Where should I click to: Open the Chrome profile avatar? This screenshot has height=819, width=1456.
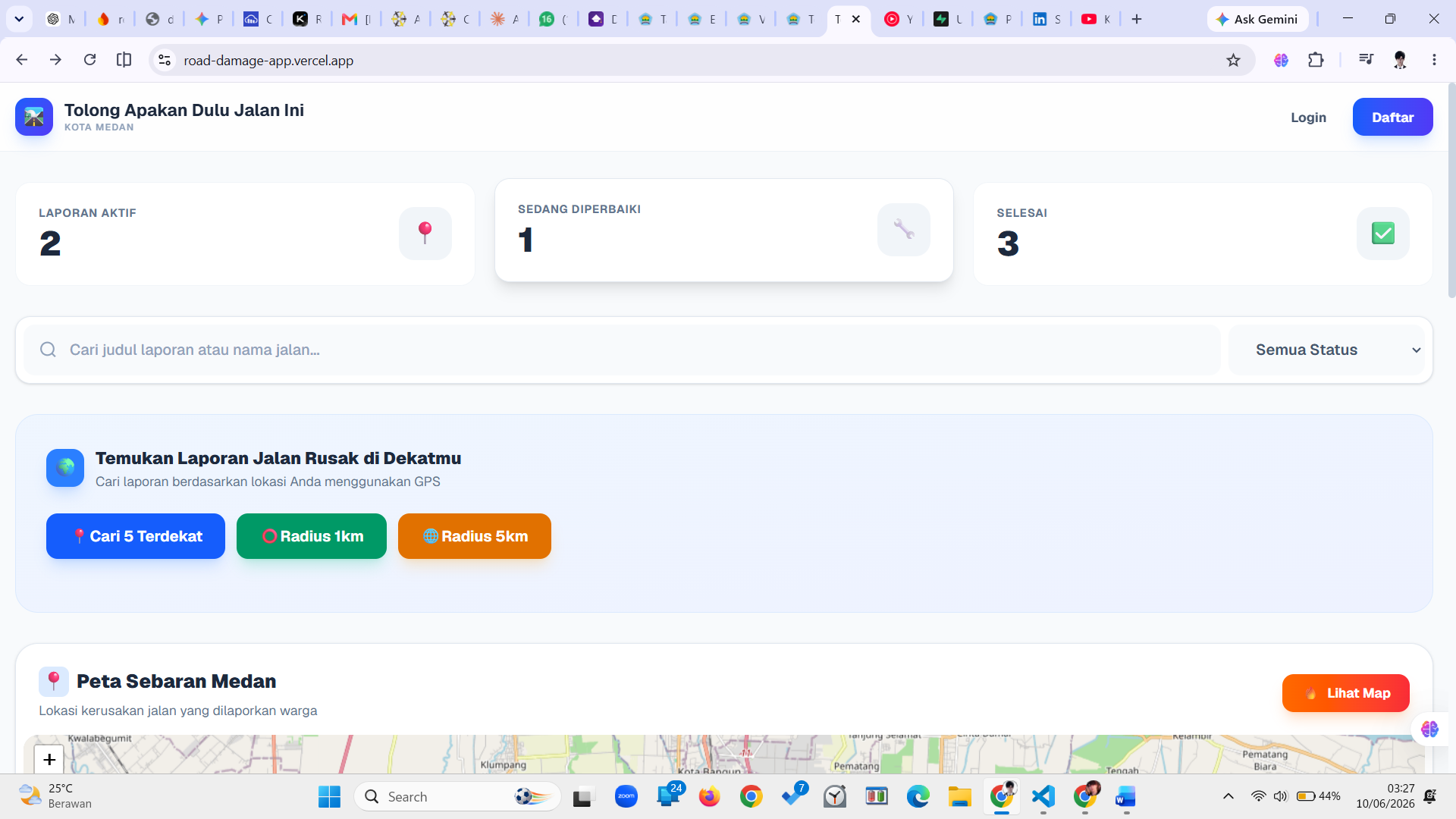point(1401,60)
